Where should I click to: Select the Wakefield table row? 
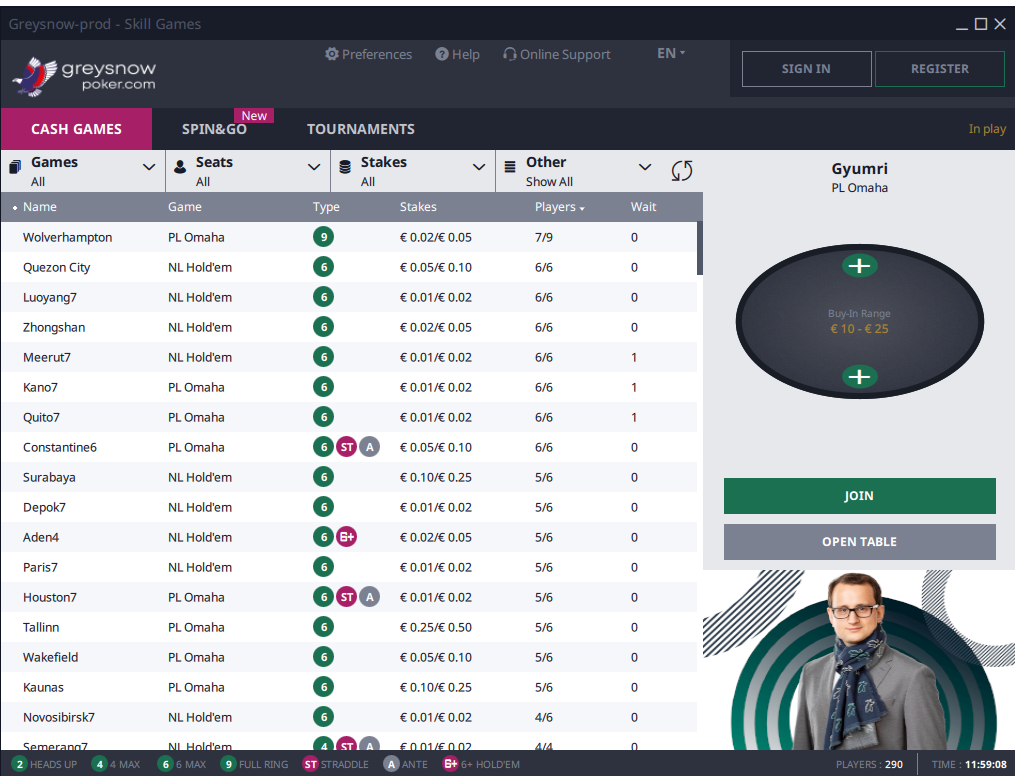[x=349, y=657]
